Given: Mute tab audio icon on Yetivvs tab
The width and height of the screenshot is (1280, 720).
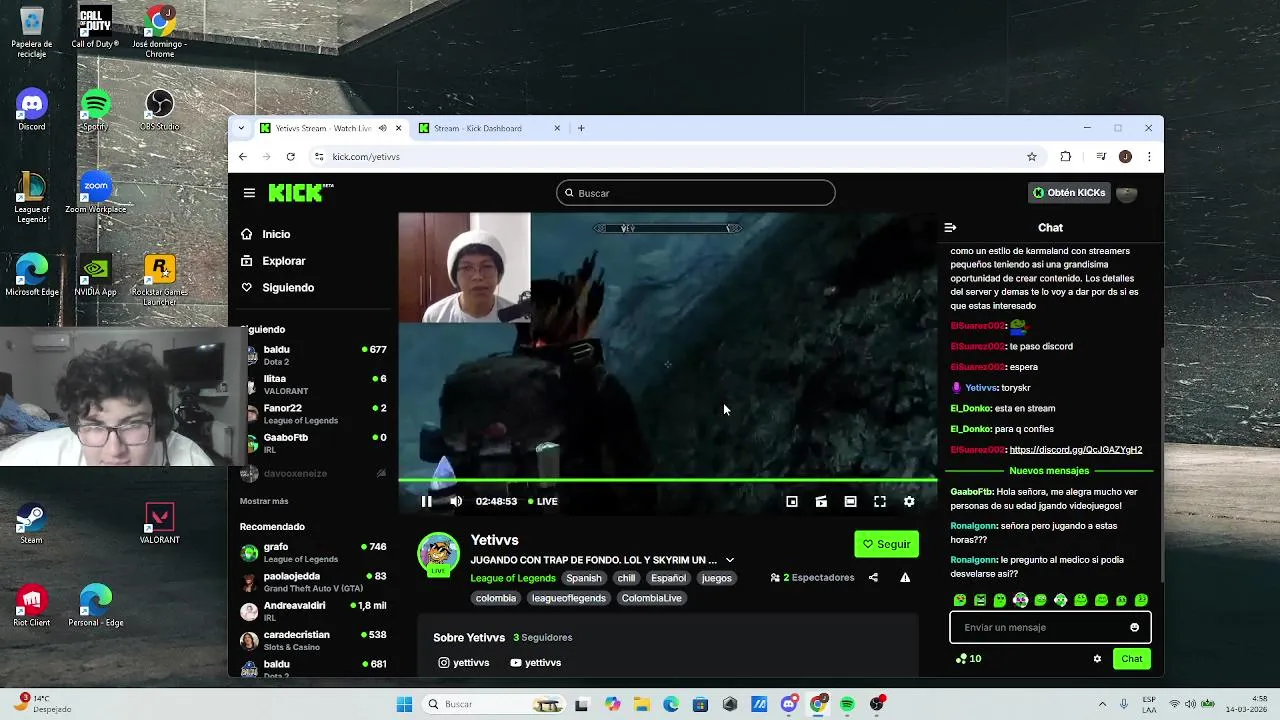Looking at the screenshot, I should click(x=382, y=128).
